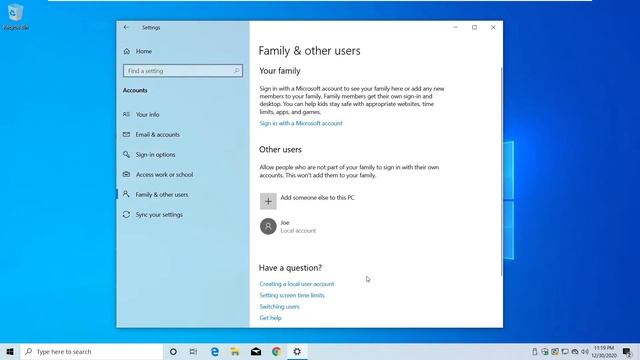Screen dimensions: 640x360
Task: Click the taskbar Type here to search box
Action: pyautogui.click(x=91, y=351)
